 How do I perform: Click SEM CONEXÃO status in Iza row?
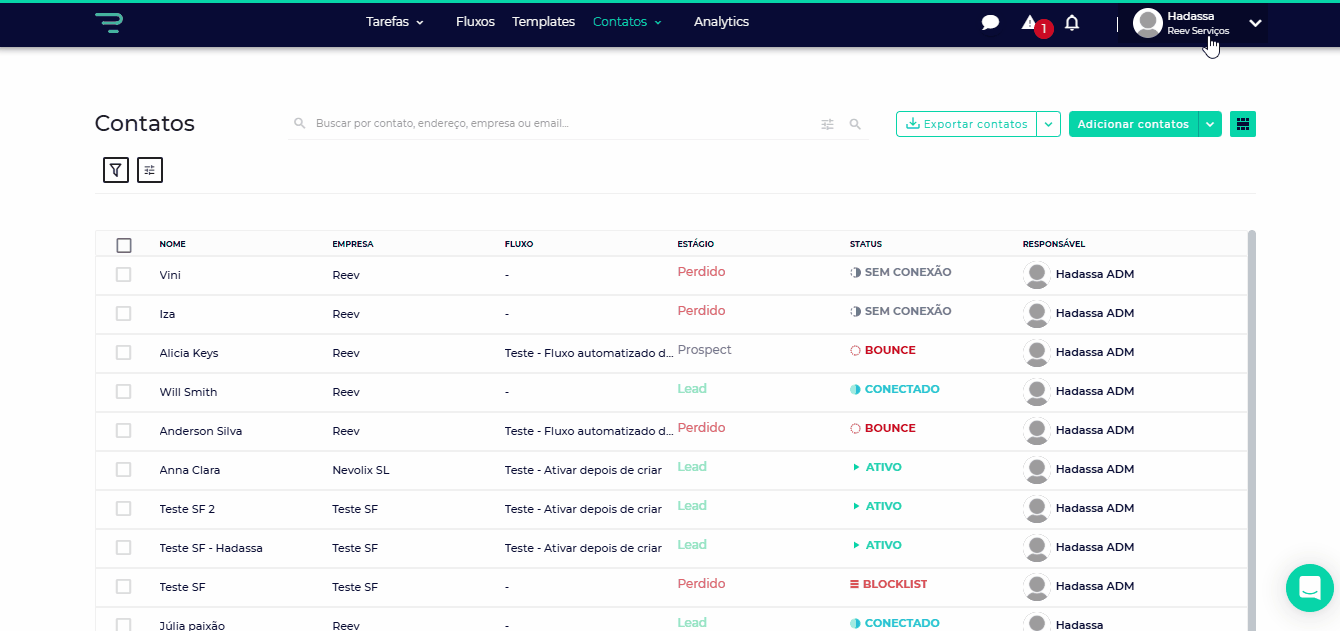[901, 311]
